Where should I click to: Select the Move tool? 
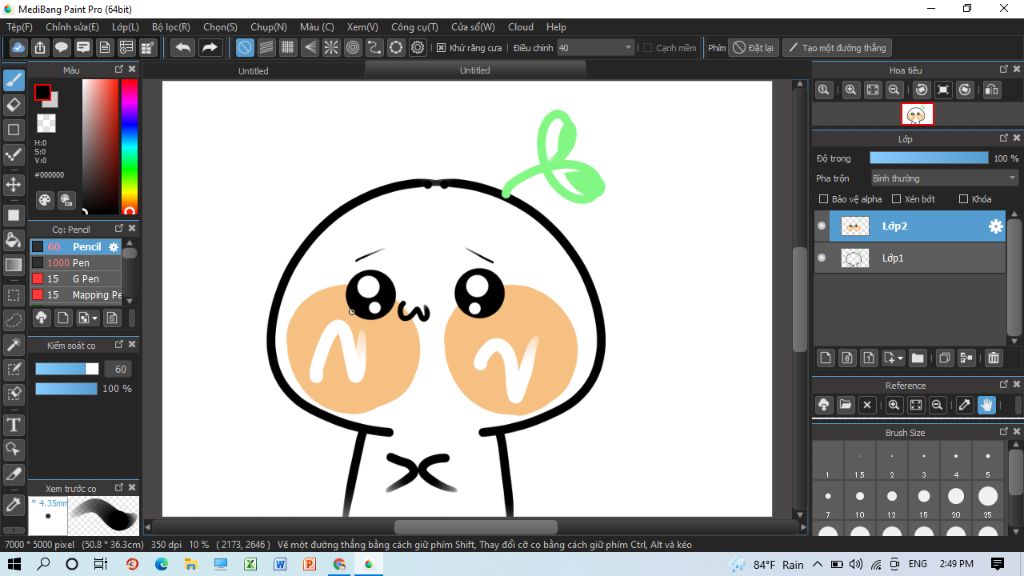(14, 185)
